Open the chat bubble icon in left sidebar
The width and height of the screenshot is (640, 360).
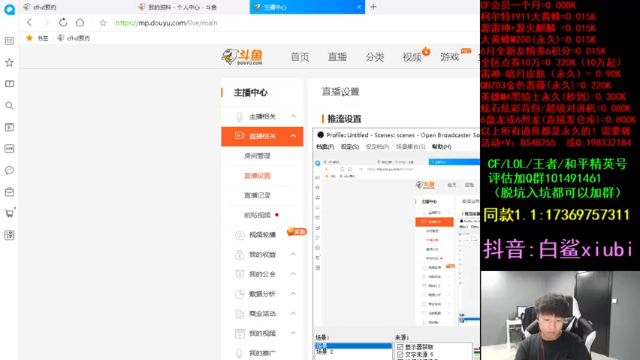coord(9,170)
